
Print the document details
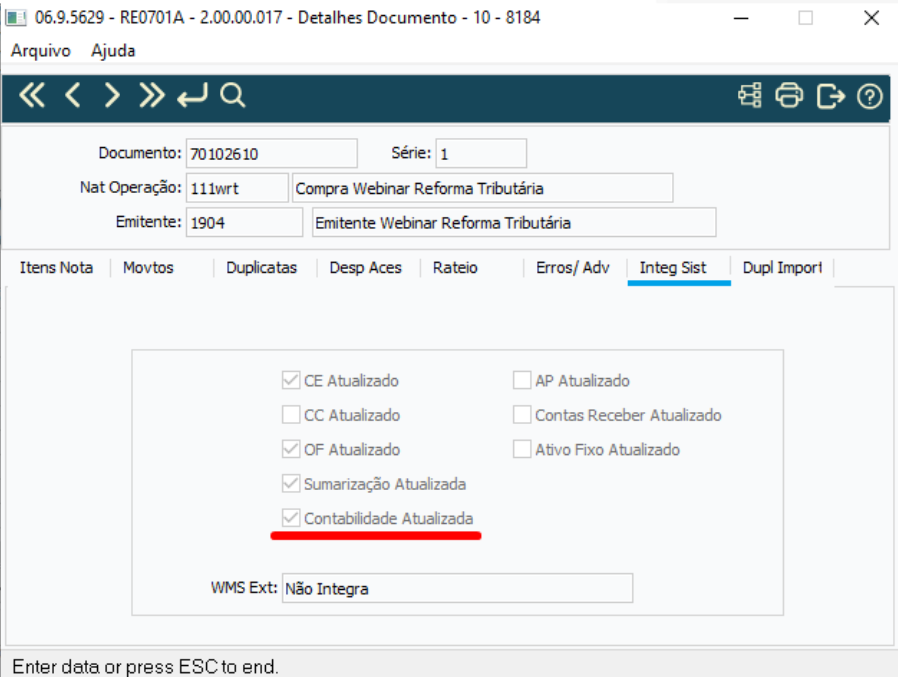click(x=789, y=95)
